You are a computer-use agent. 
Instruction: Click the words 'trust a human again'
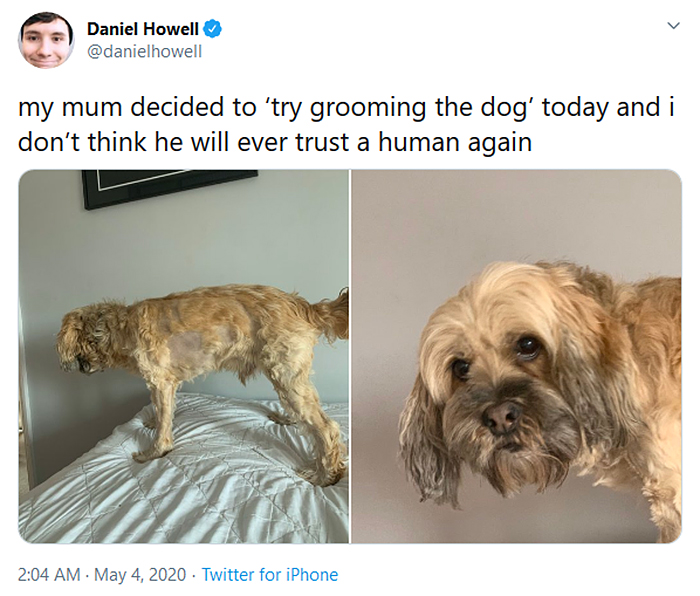(414, 143)
